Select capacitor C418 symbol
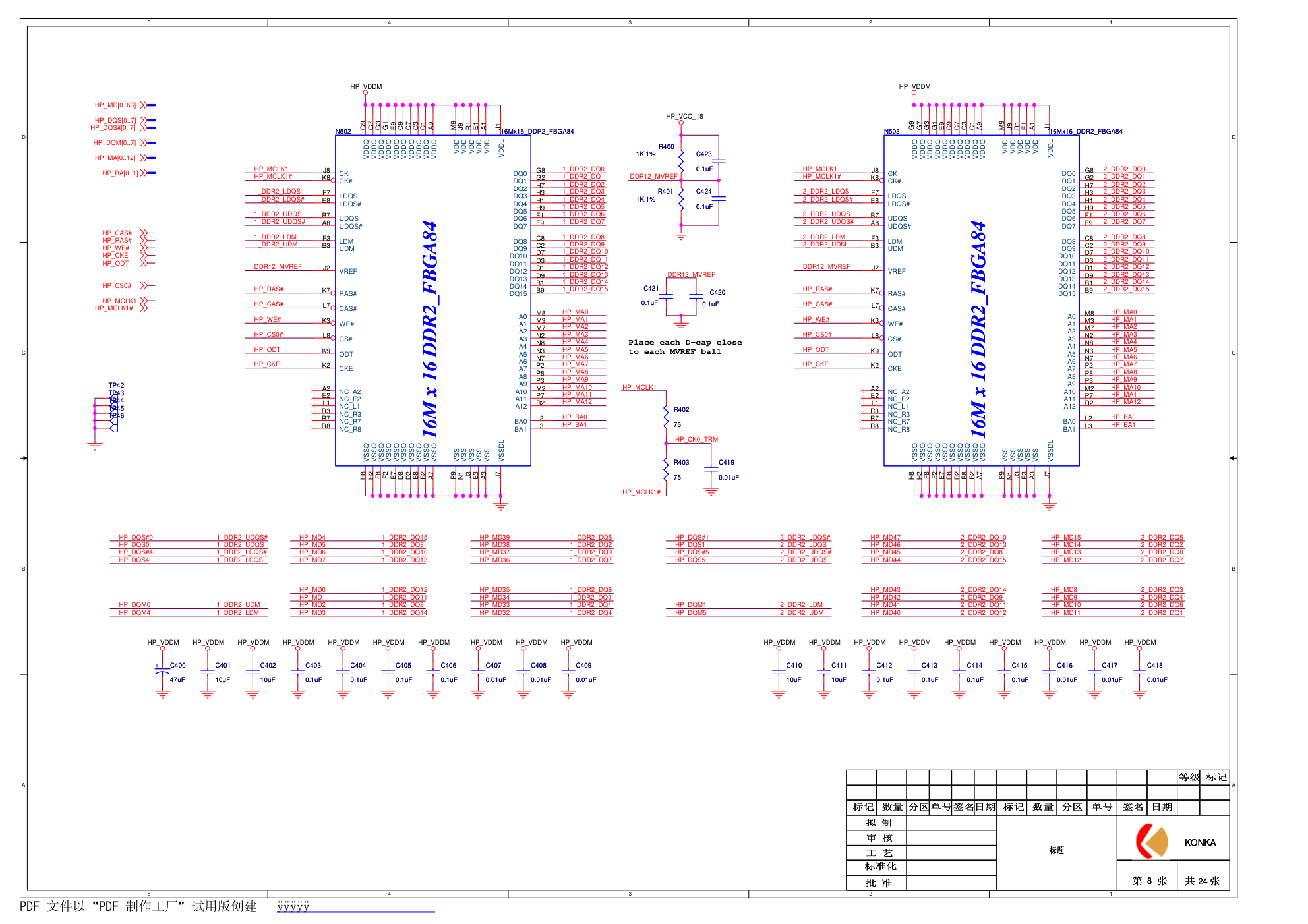This screenshot has width=1308, height=924. pos(1139,672)
